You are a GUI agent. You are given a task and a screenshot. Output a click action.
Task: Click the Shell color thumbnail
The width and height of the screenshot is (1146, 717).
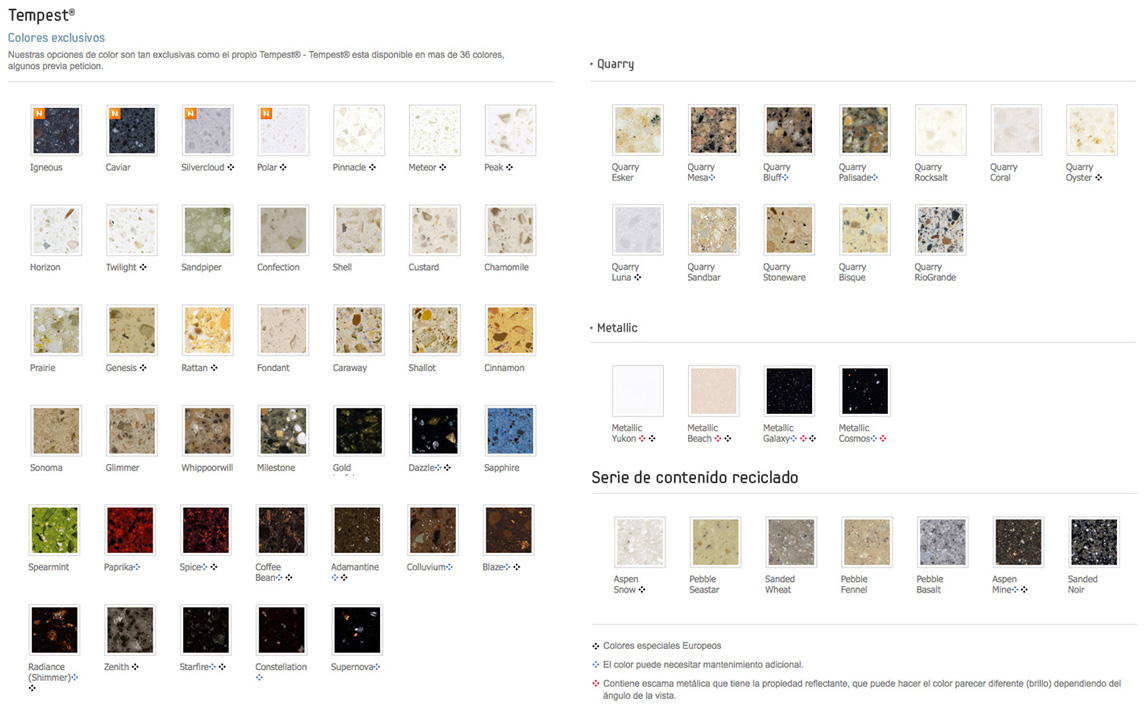pos(359,230)
